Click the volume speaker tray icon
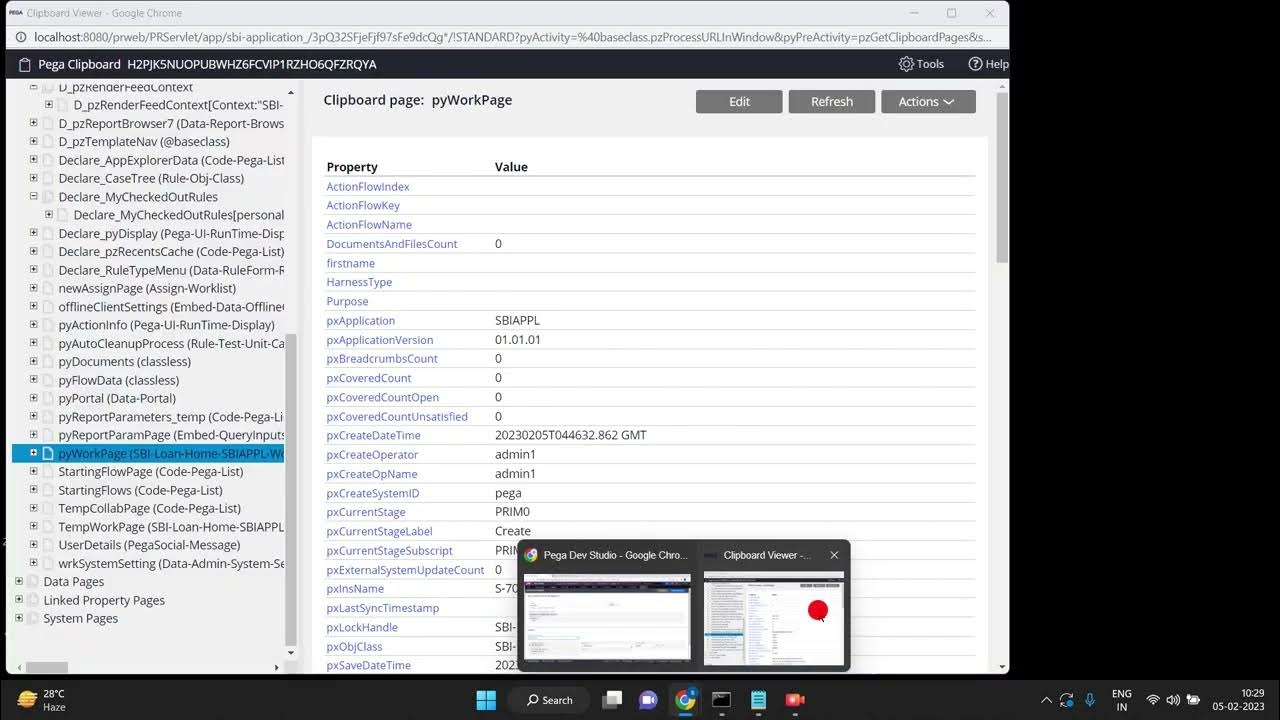 (x=1173, y=700)
